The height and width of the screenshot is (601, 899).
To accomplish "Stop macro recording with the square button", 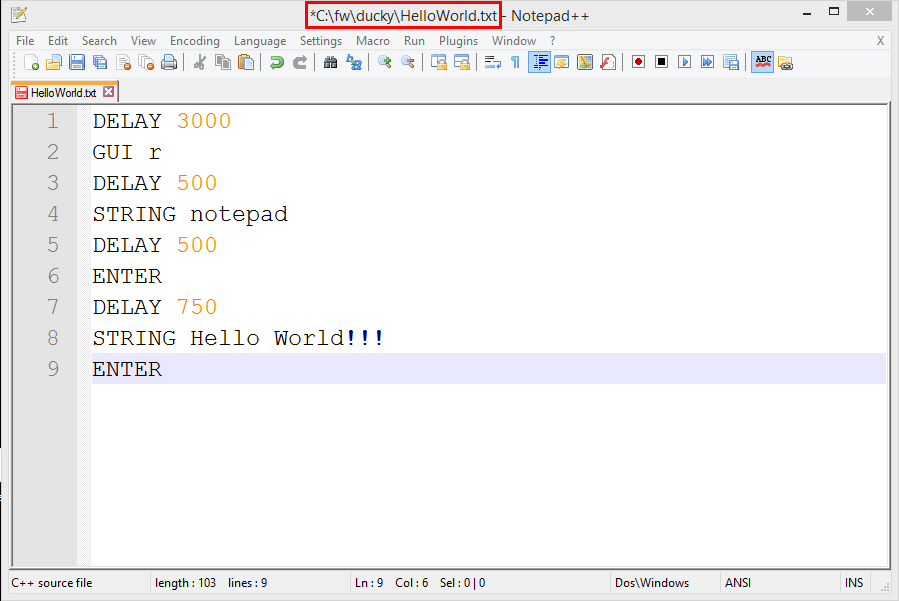I will (x=661, y=62).
